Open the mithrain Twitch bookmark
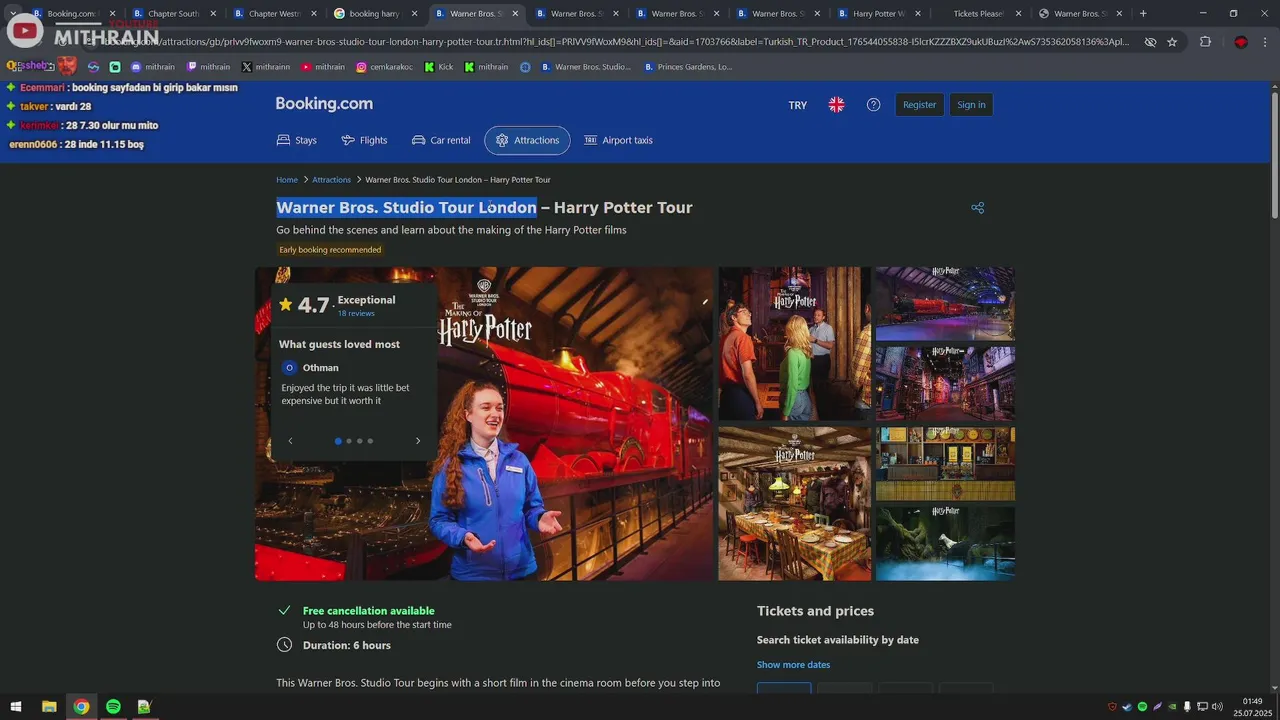 coord(207,67)
